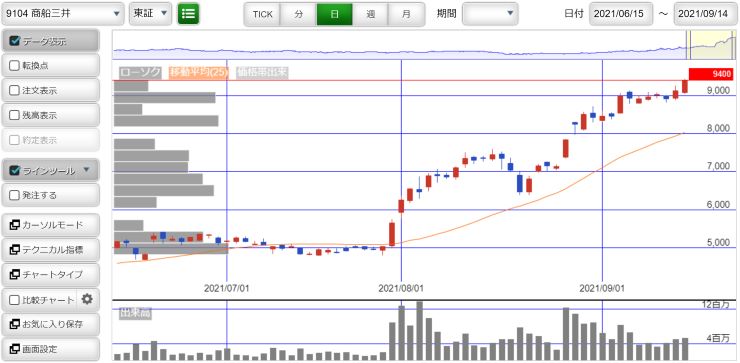Click the 日付 date label
740x363 pixels.
573,14
